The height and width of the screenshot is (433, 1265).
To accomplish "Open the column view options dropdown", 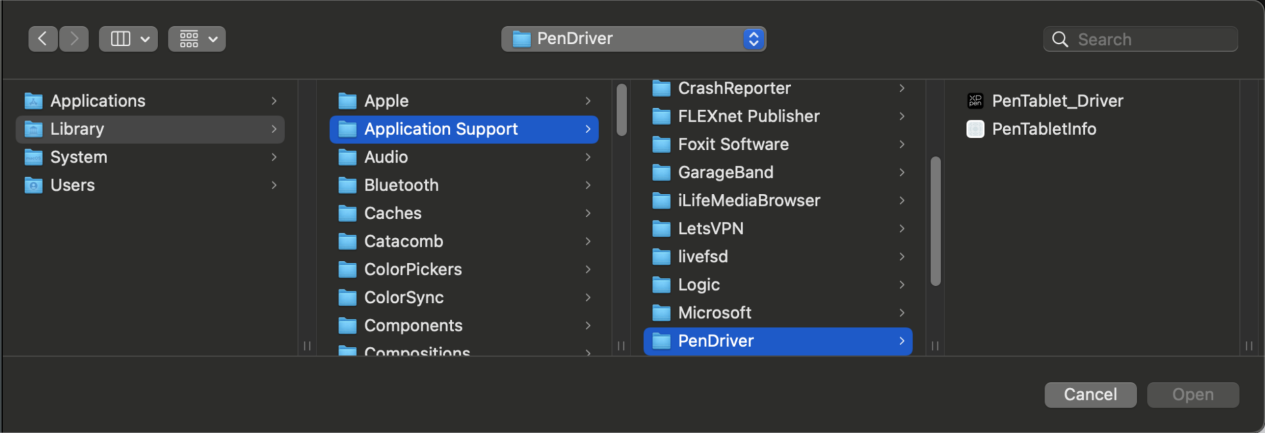I will point(128,39).
